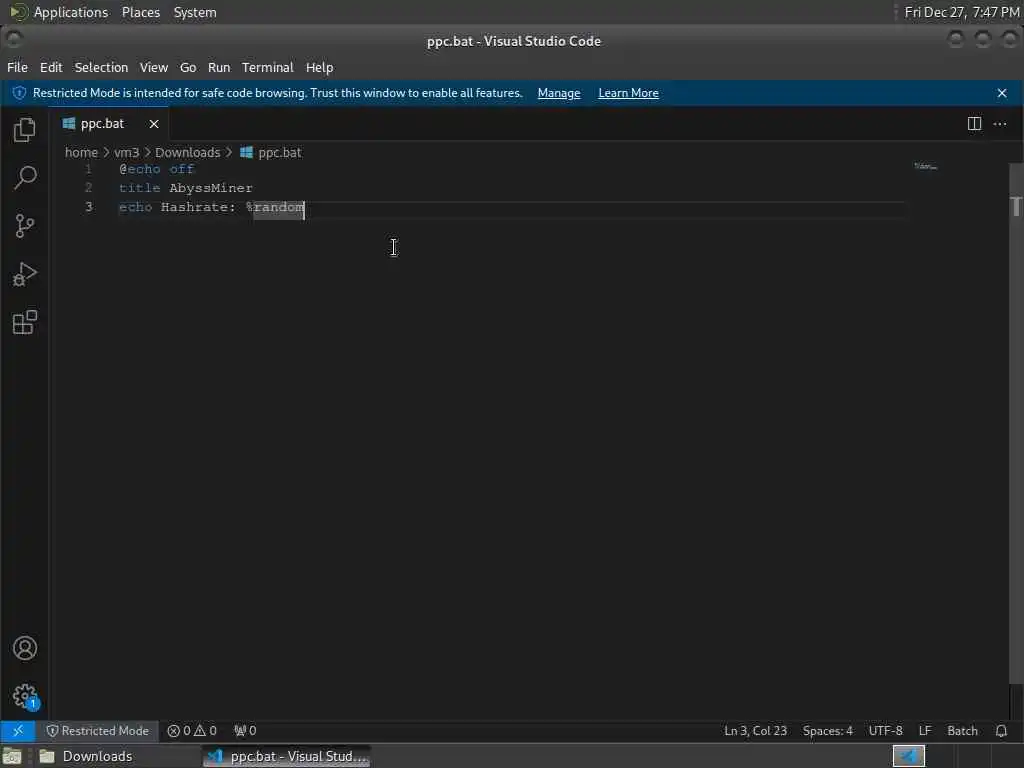Open the Terminal menu
This screenshot has height=768, width=1024.
click(268, 67)
